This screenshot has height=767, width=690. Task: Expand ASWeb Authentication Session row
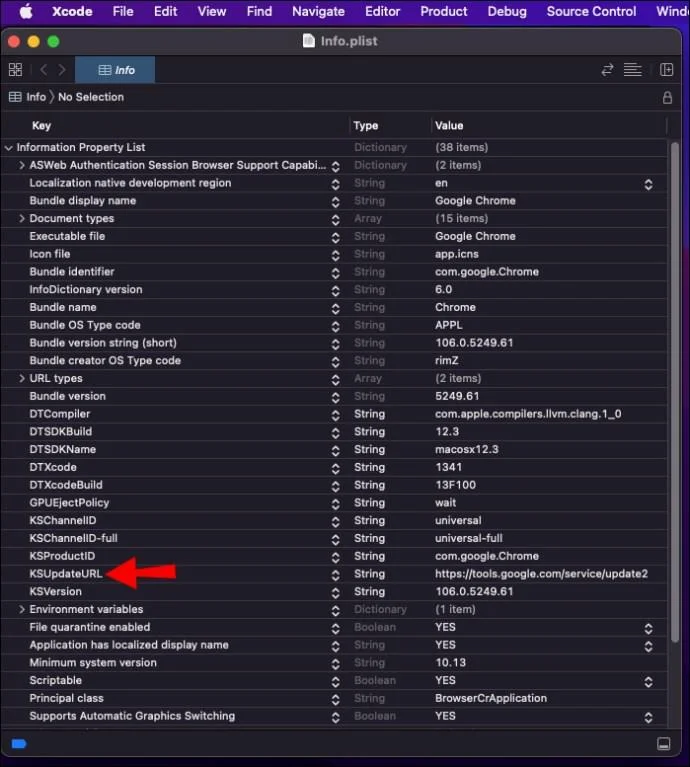pos(22,165)
